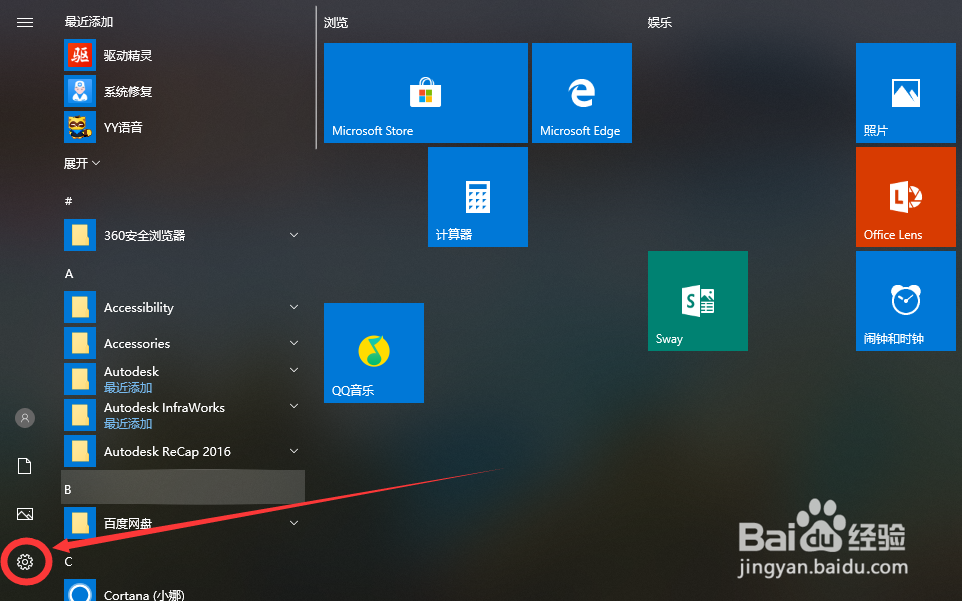Open the Accessibility folder entry
This screenshot has height=601, width=962.
pos(184,307)
